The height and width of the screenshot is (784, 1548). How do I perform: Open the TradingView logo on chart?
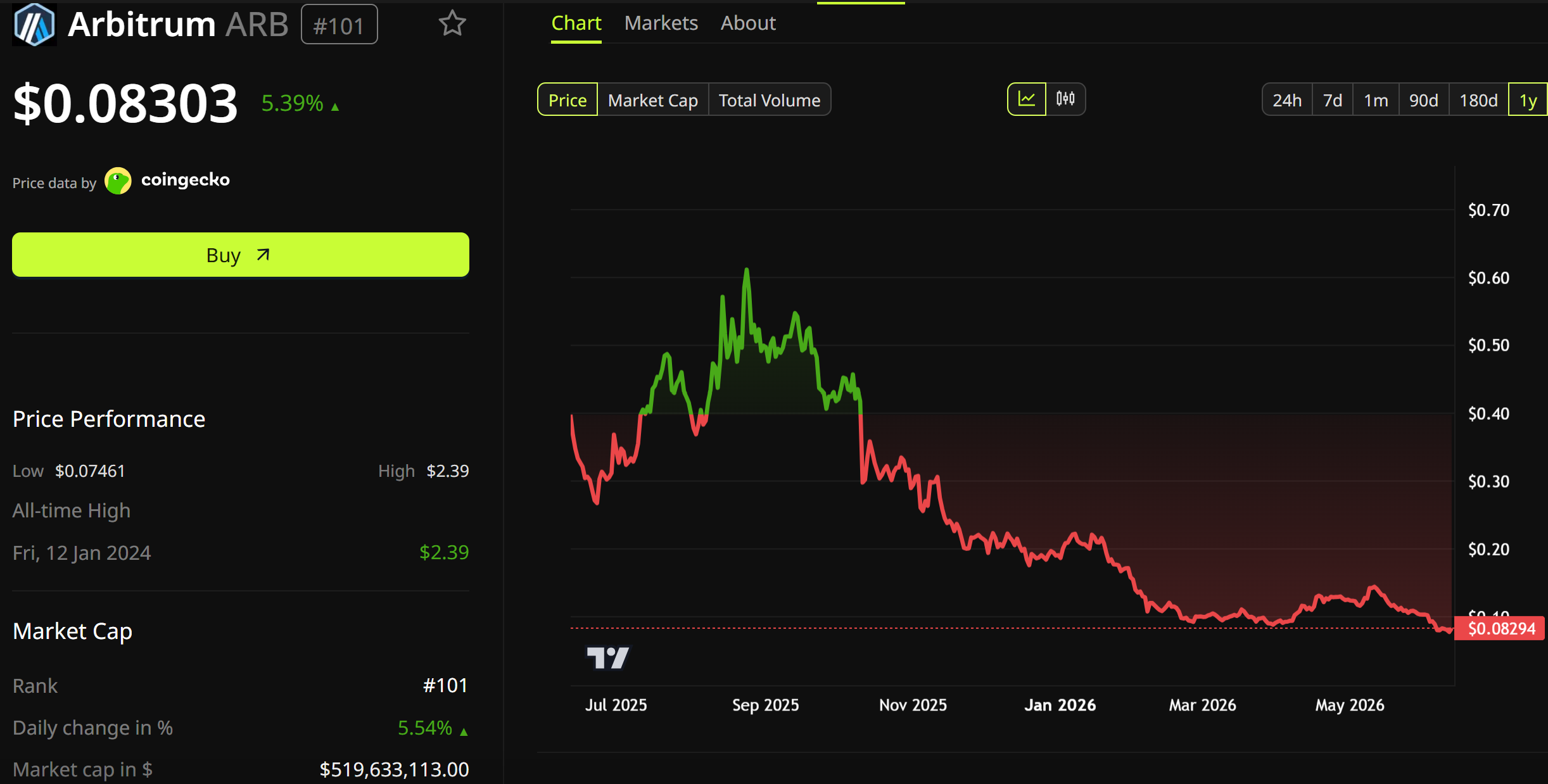pos(607,658)
